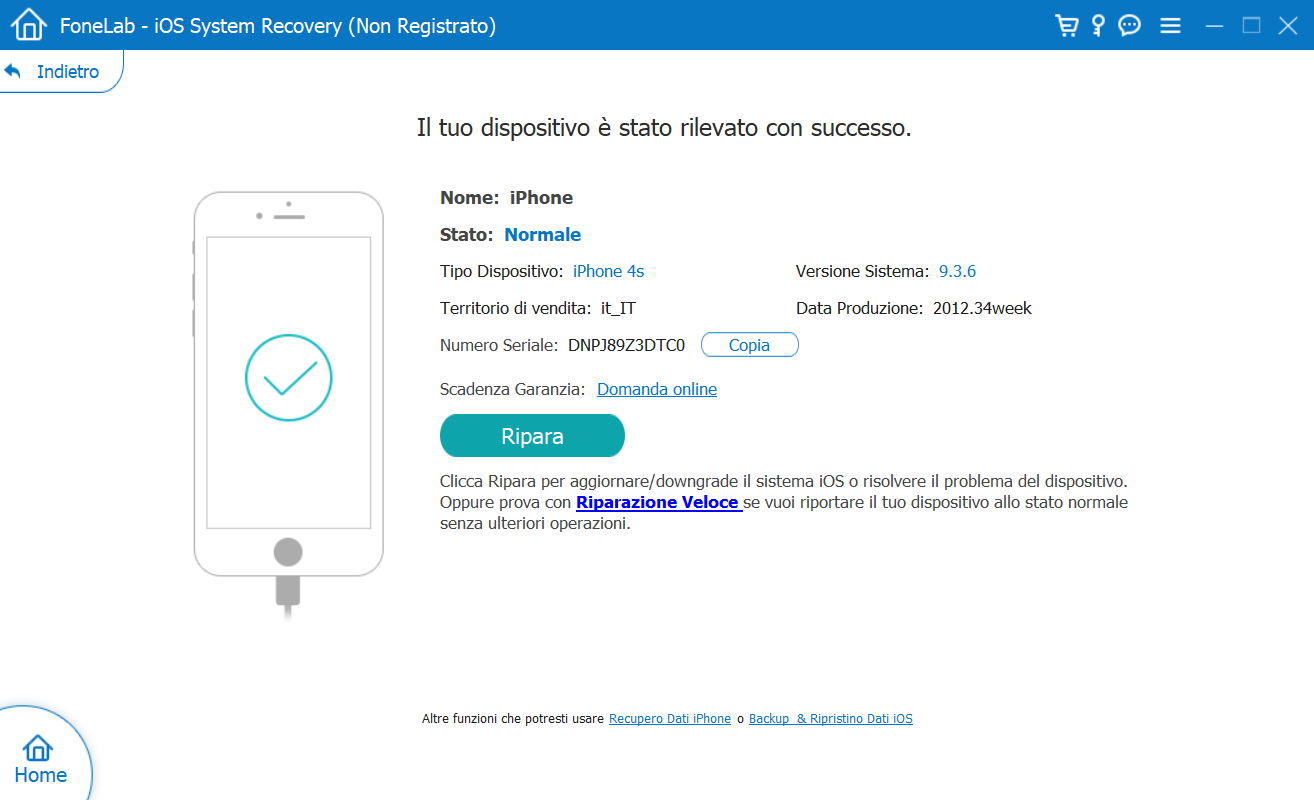Viewport: 1314px width, 800px height.
Task: Open the Recupero Dati iPhone link
Action: [x=669, y=719]
